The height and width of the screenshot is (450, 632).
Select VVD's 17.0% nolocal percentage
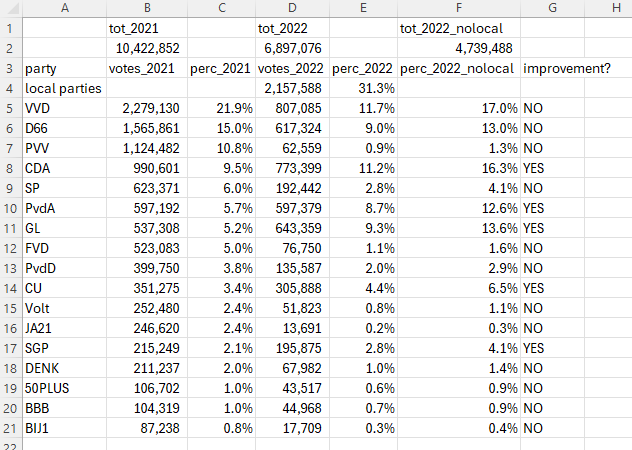(459, 108)
